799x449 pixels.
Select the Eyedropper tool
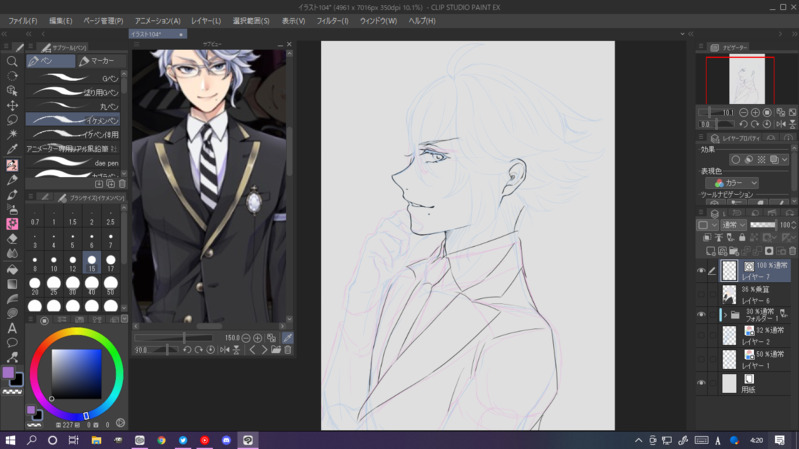pos(12,149)
